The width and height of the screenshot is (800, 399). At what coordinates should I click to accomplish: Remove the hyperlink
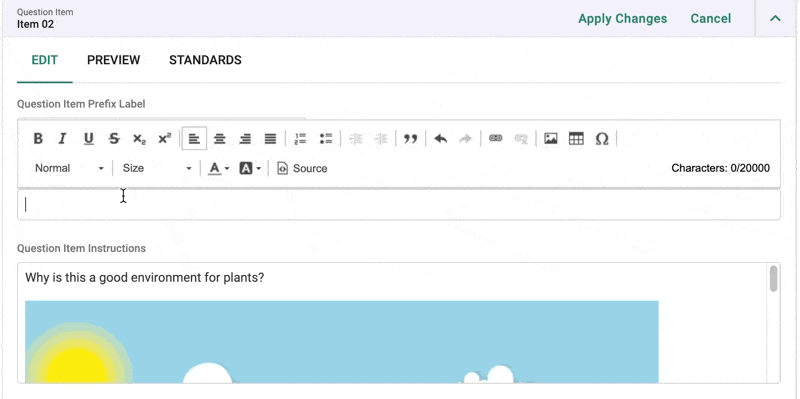coord(521,139)
